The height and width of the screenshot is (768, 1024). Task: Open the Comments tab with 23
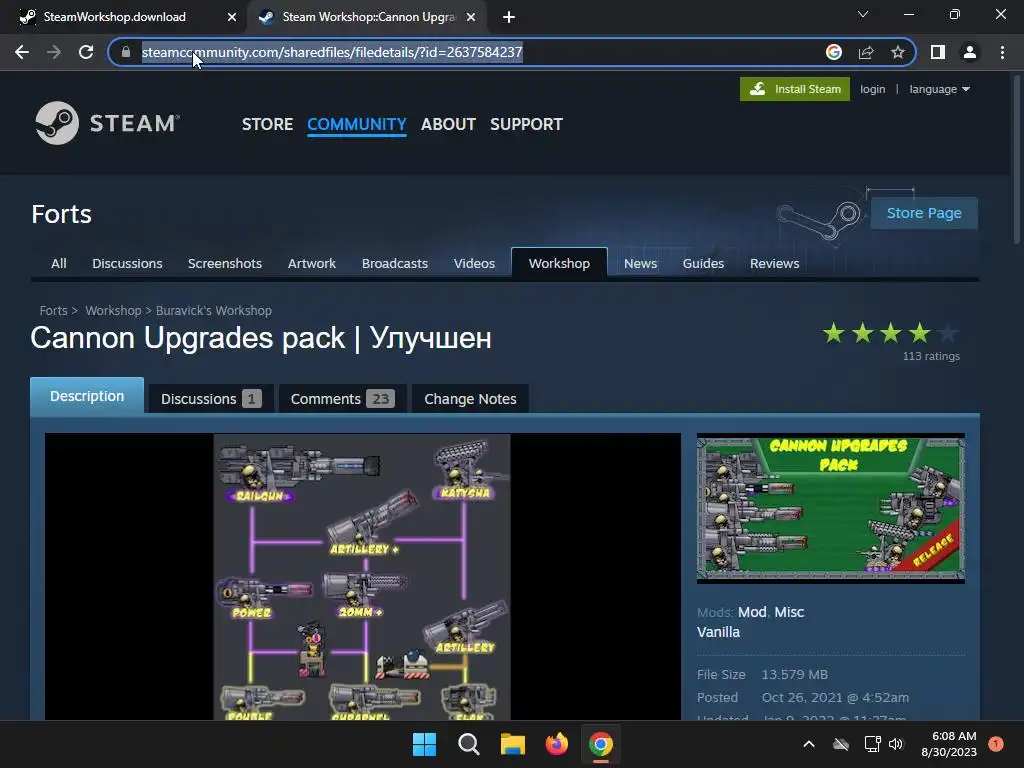point(342,398)
